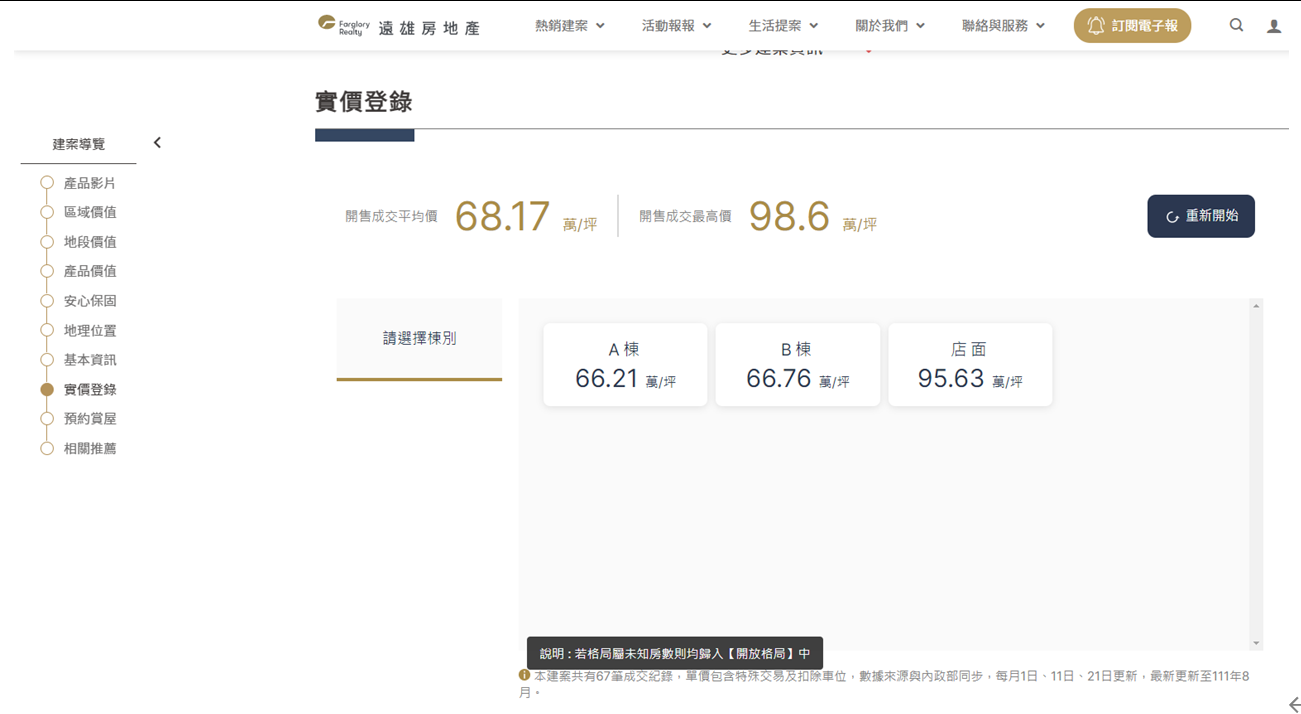The height and width of the screenshot is (714, 1301).
Task: Click the info icon beside the note
Action: click(x=524, y=676)
